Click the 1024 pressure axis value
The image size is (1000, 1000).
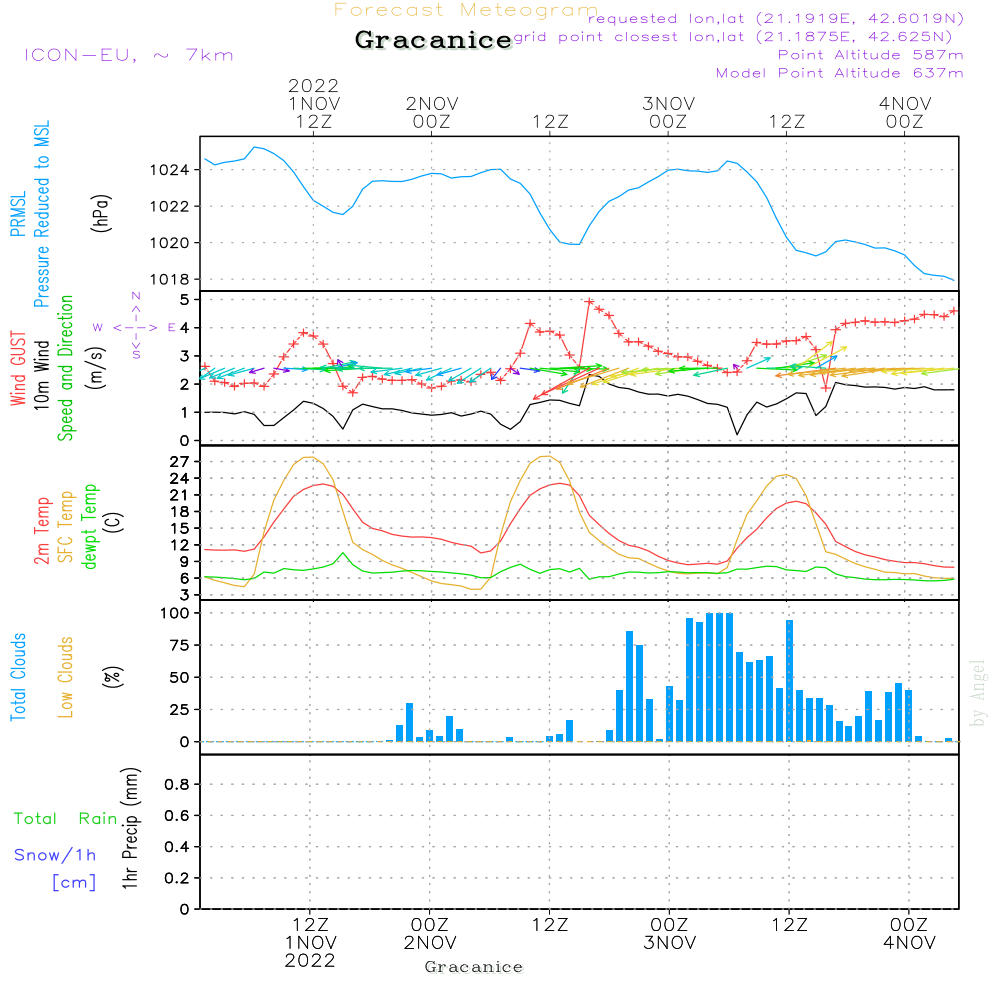pos(169,170)
